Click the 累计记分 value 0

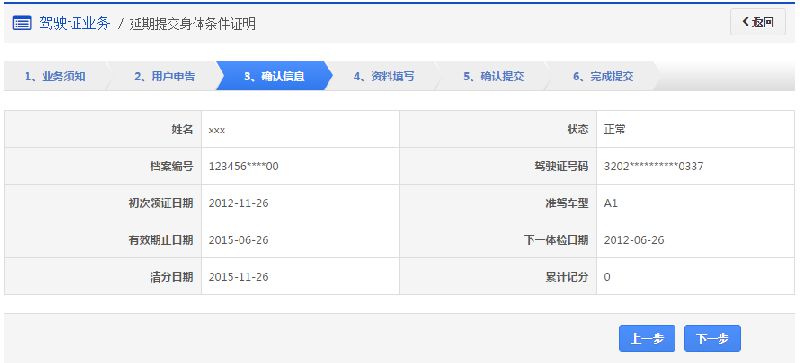click(607, 277)
